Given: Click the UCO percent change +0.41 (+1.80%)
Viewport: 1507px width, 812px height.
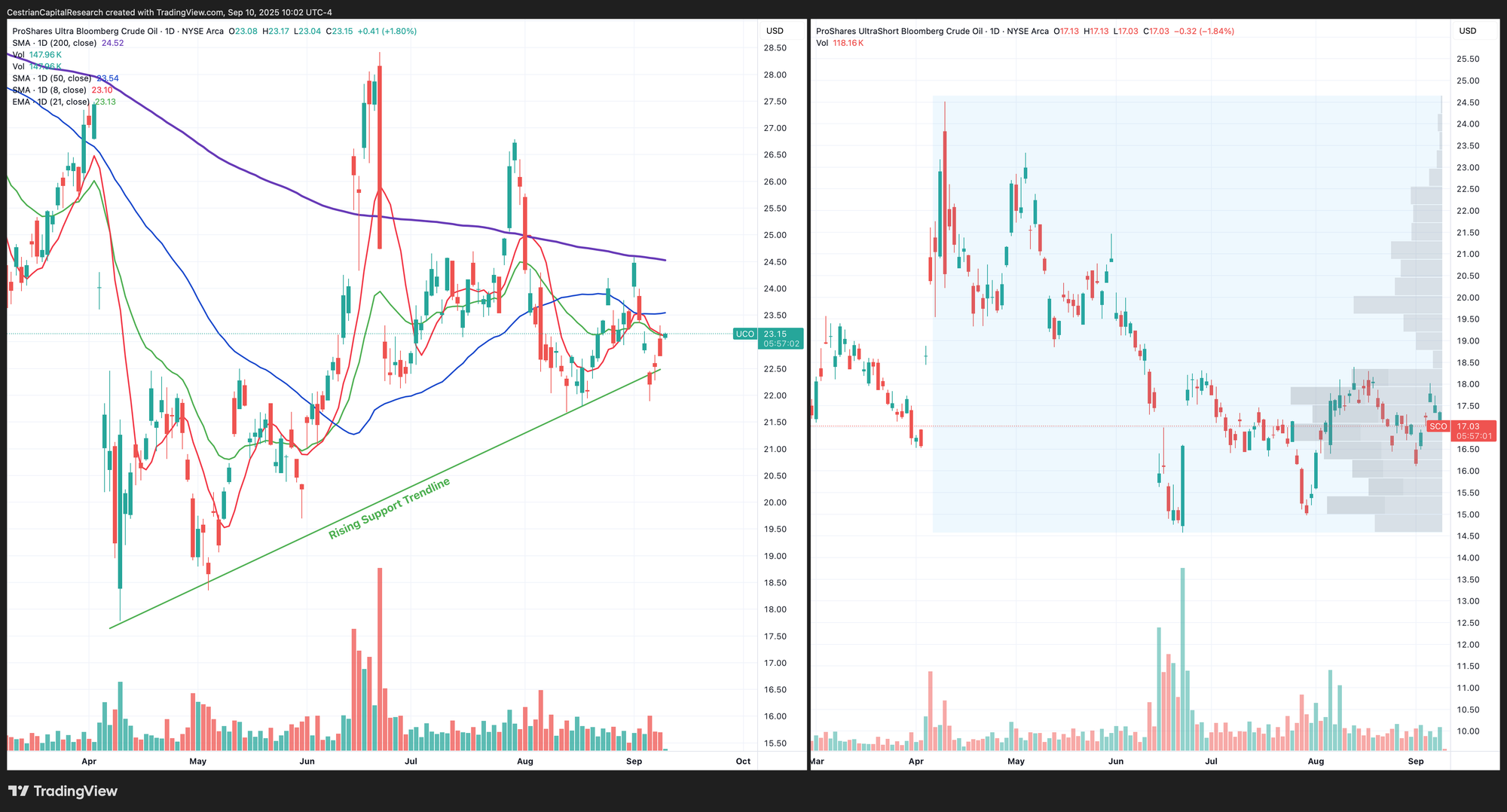Looking at the screenshot, I should tap(387, 31).
